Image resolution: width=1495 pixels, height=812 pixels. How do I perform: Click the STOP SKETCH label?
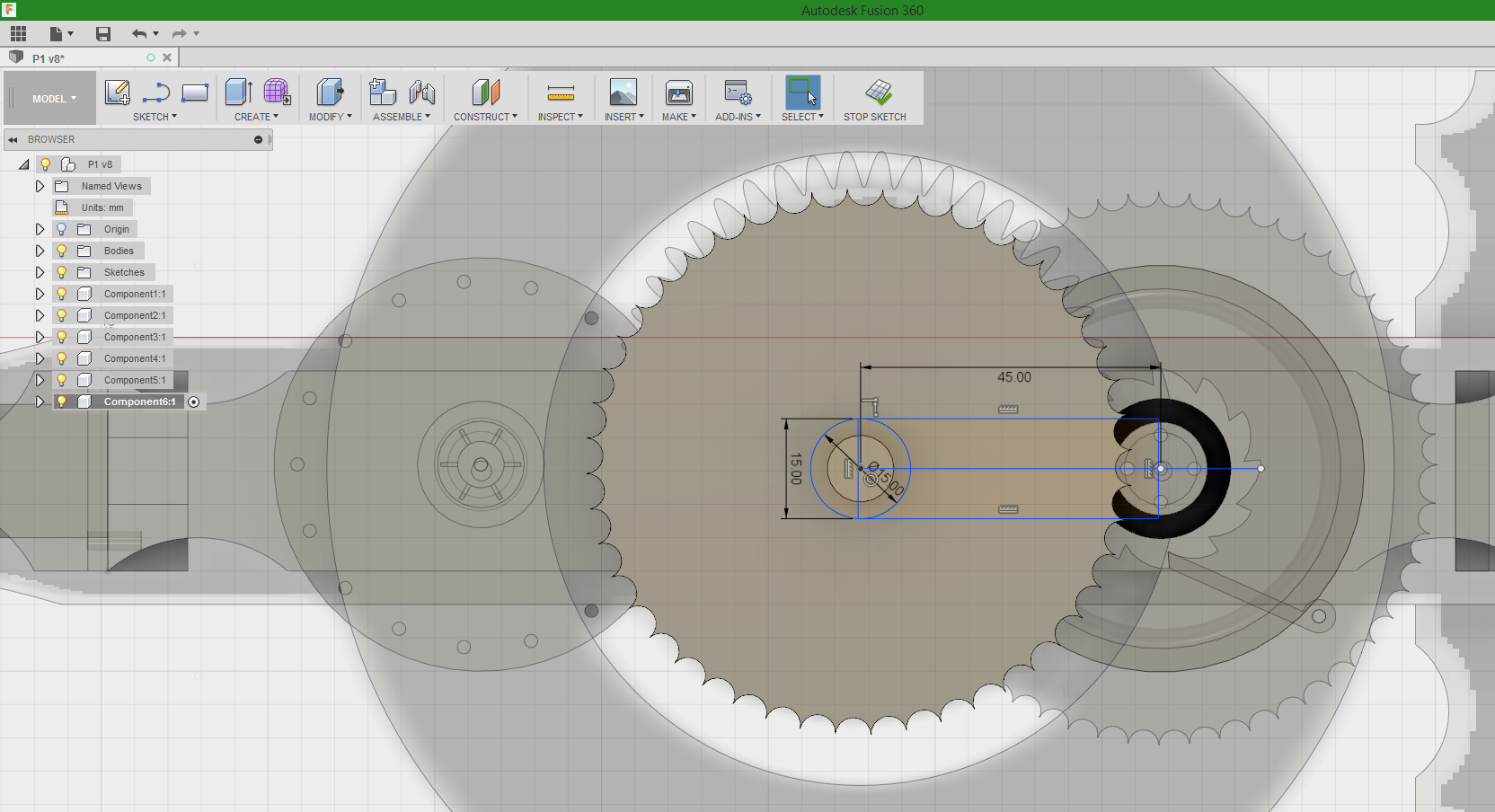pyautogui.click(x=874, y=117)
